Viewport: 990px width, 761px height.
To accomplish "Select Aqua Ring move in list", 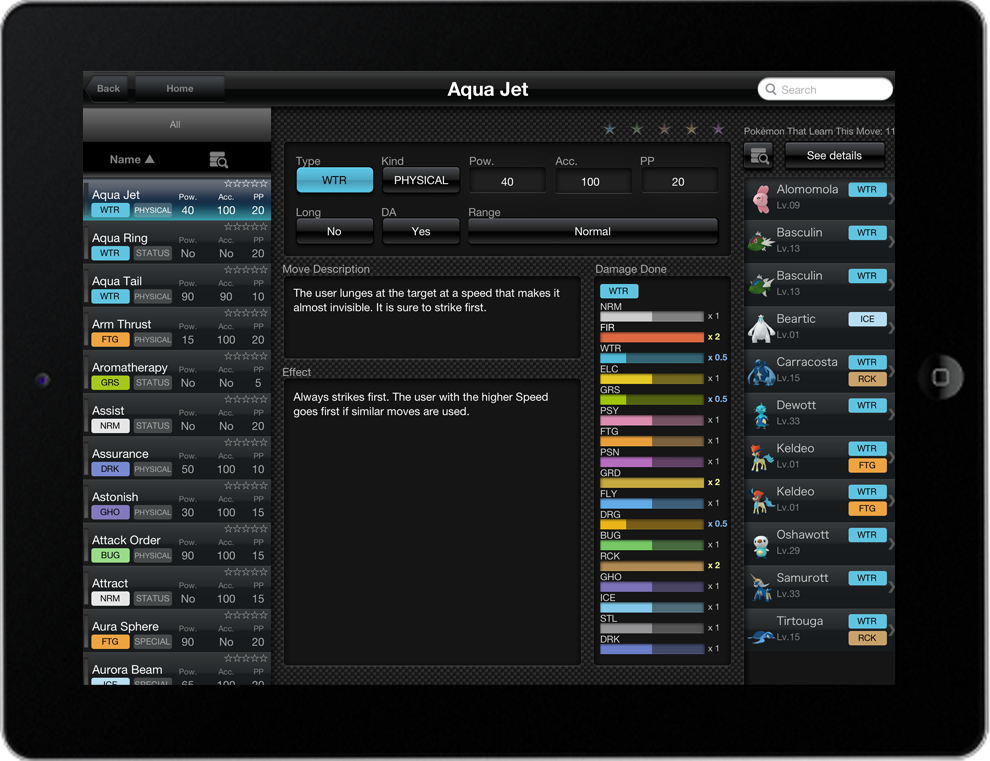I will click(x=177, y=243).
